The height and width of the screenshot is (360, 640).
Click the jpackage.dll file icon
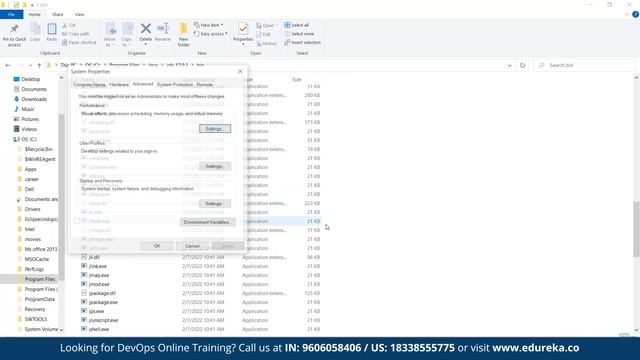click(x=84, y=293)
